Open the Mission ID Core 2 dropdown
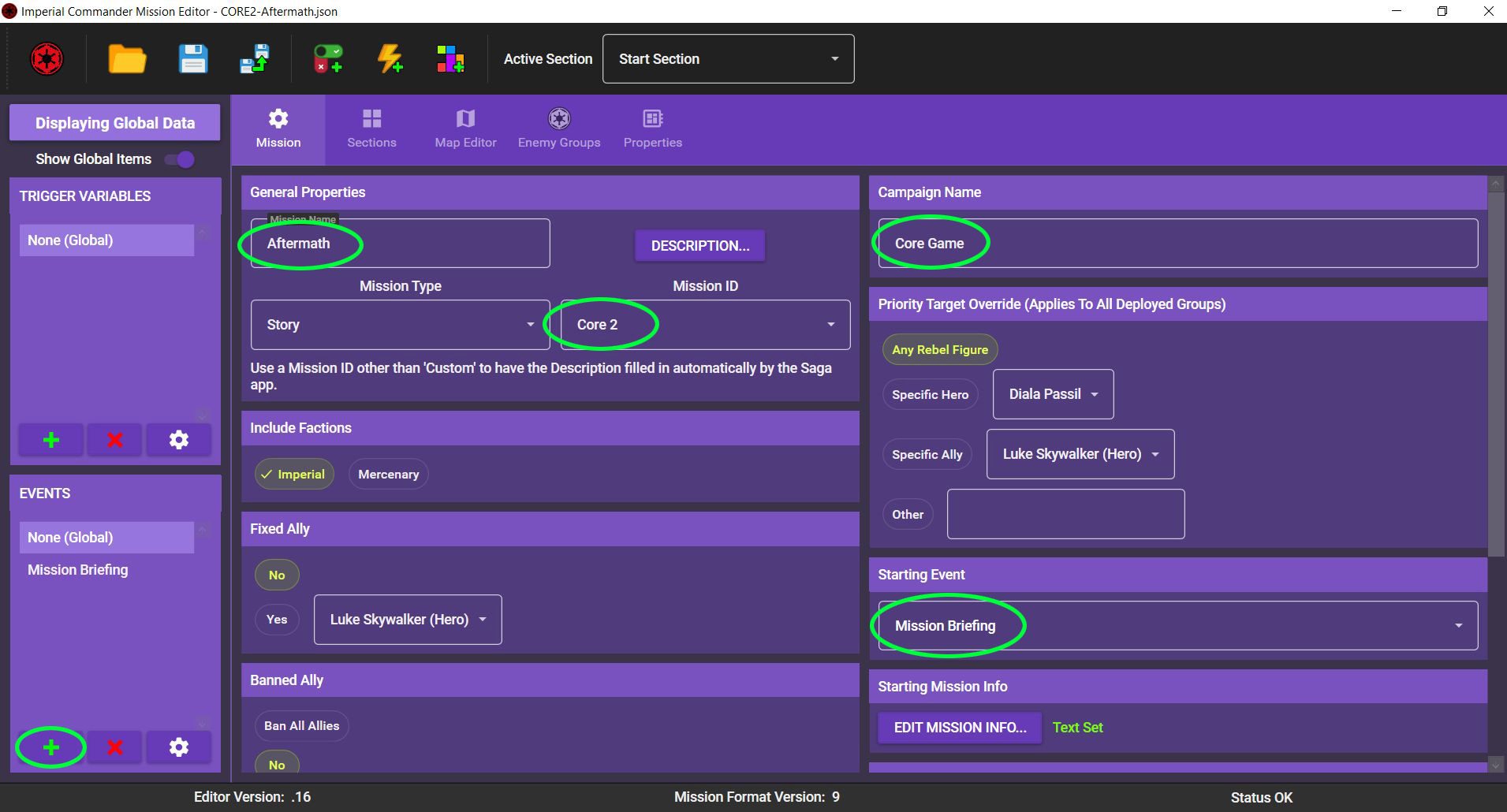 click(x=705, y=325)
